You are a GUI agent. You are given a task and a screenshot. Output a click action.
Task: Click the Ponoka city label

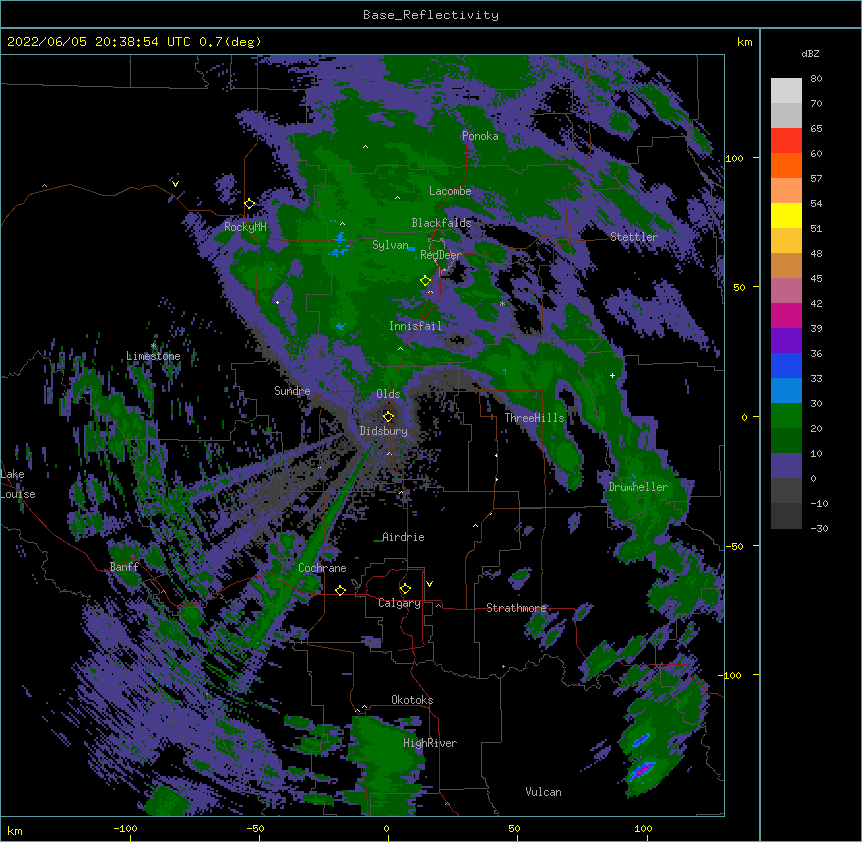(480, 136)
